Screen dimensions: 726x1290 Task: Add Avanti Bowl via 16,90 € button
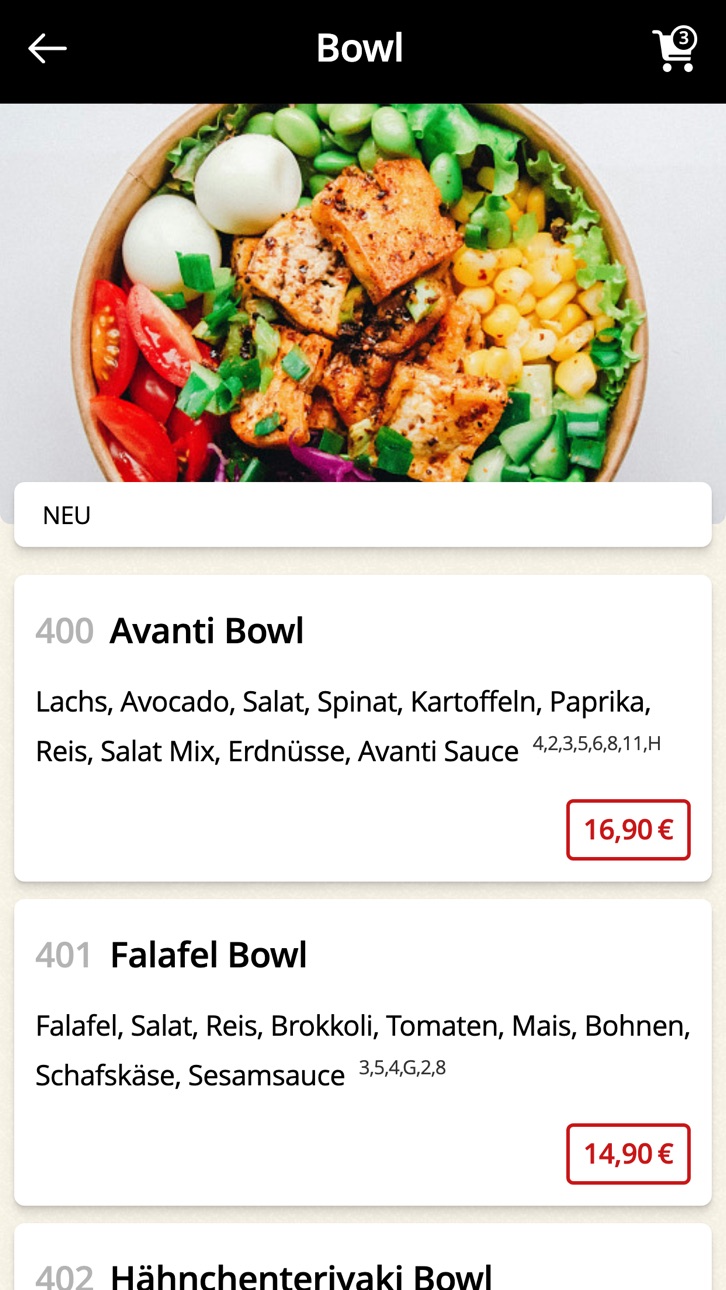coord(628,830)
